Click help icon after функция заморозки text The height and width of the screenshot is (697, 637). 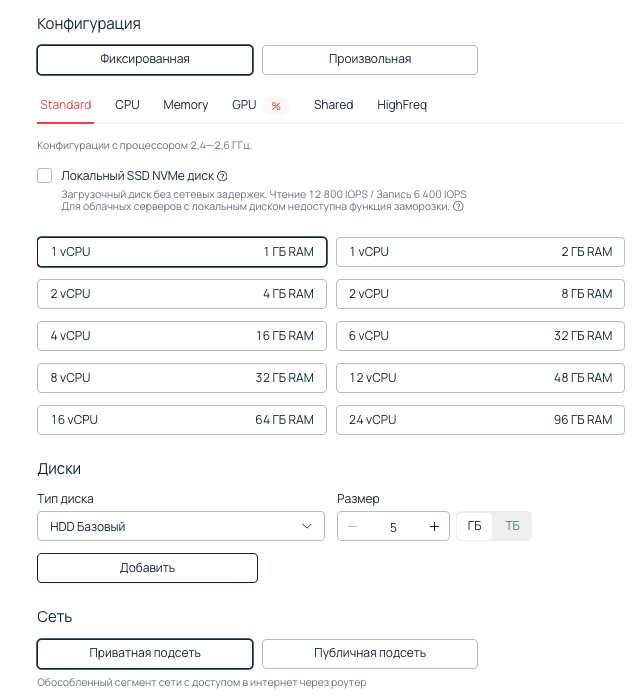pos(458,207)
